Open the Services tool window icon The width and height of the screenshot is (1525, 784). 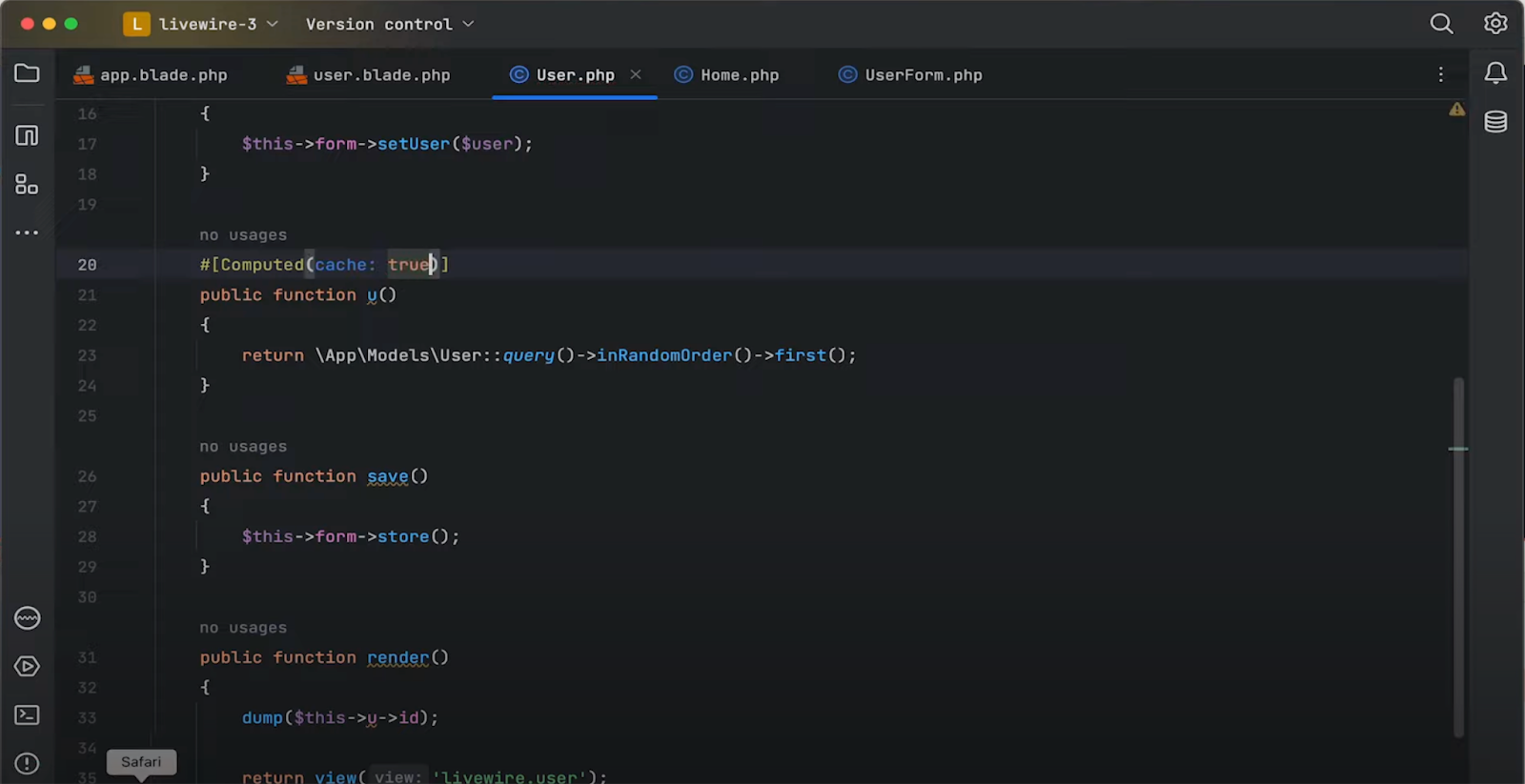coord(27,618)
